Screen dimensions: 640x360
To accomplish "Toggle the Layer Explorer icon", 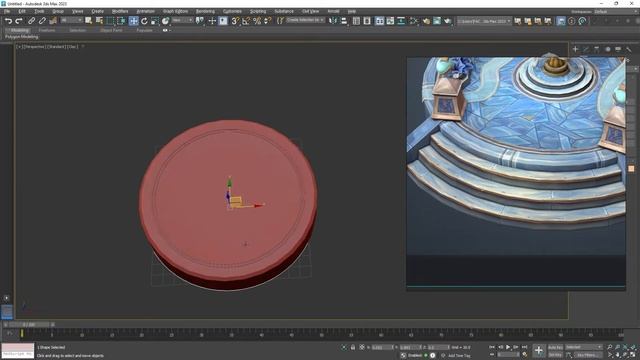I will 367,21.
